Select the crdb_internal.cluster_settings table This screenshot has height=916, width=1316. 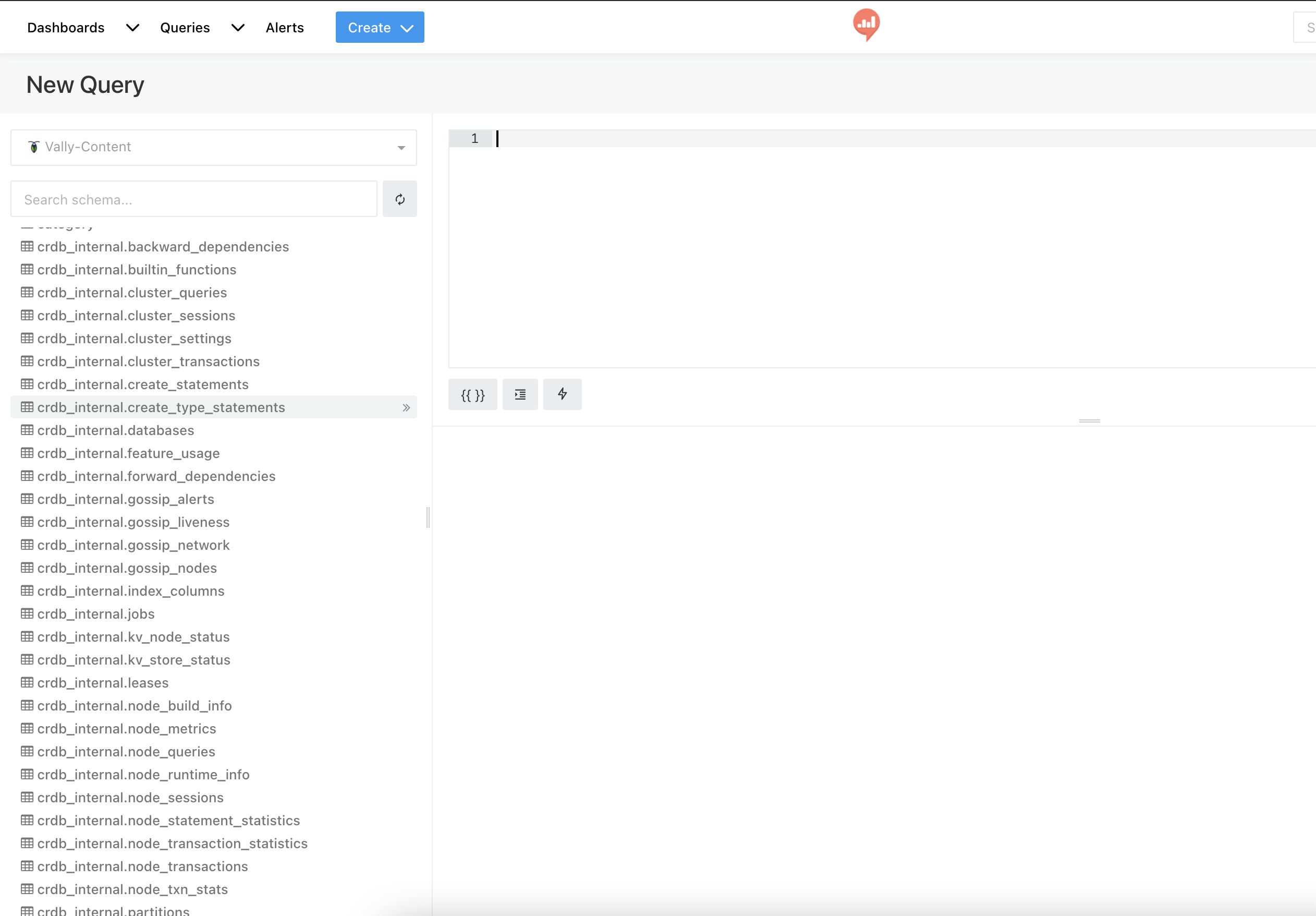(x=133, y=339)
